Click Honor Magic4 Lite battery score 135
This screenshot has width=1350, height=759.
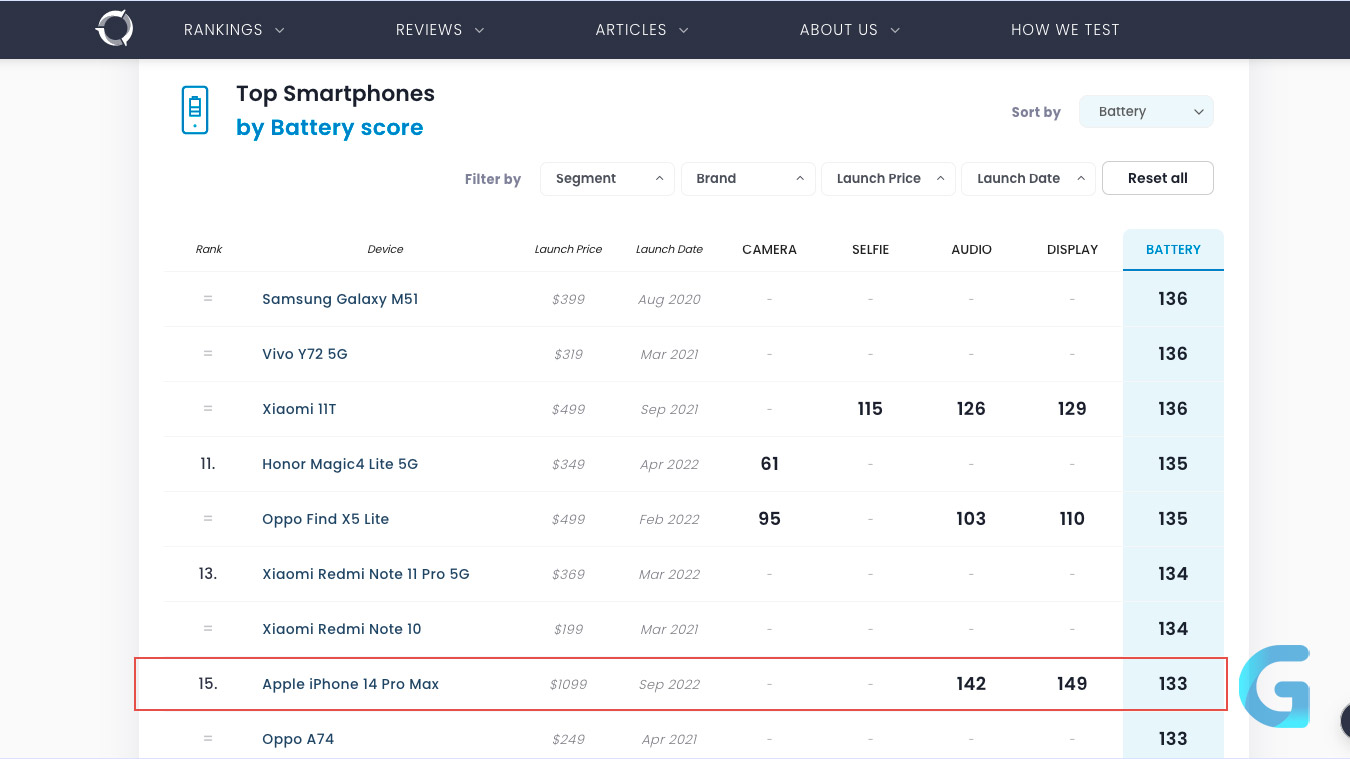click(x=1173, y=464)
